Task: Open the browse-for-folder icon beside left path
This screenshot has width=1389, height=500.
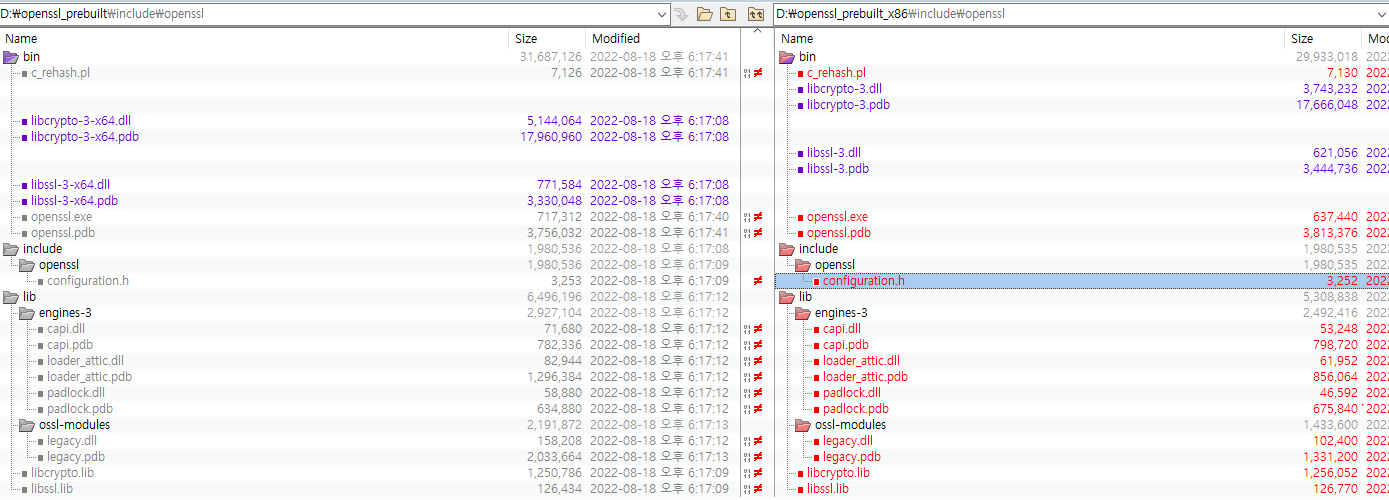Action: point(705,14)
